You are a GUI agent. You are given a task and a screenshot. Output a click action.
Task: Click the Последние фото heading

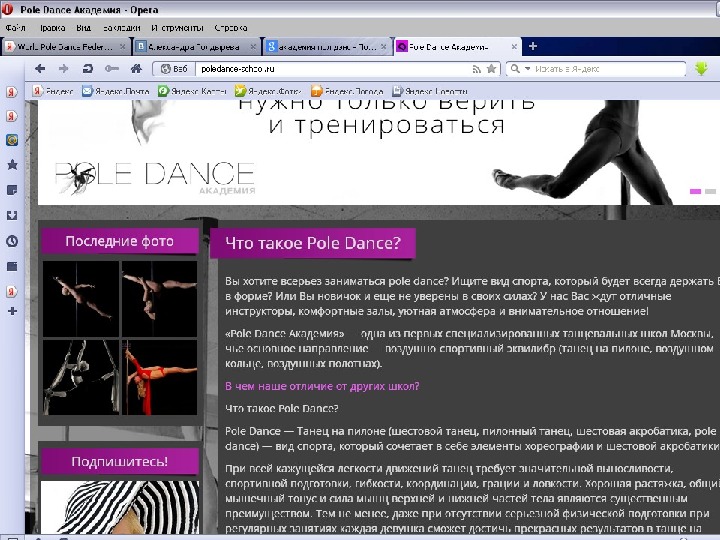[x=119, y=241]
